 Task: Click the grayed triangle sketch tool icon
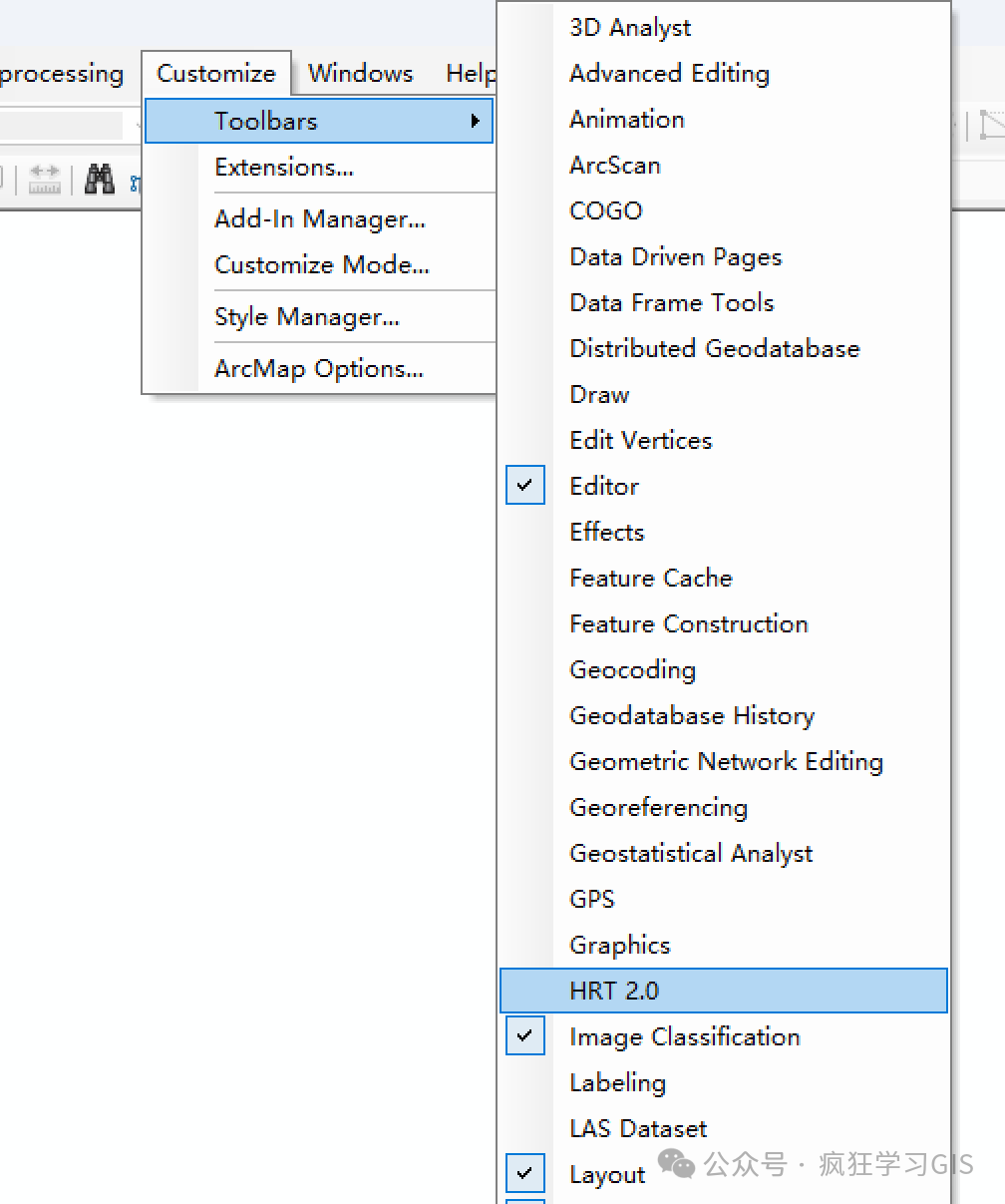(x=991, y=125)
